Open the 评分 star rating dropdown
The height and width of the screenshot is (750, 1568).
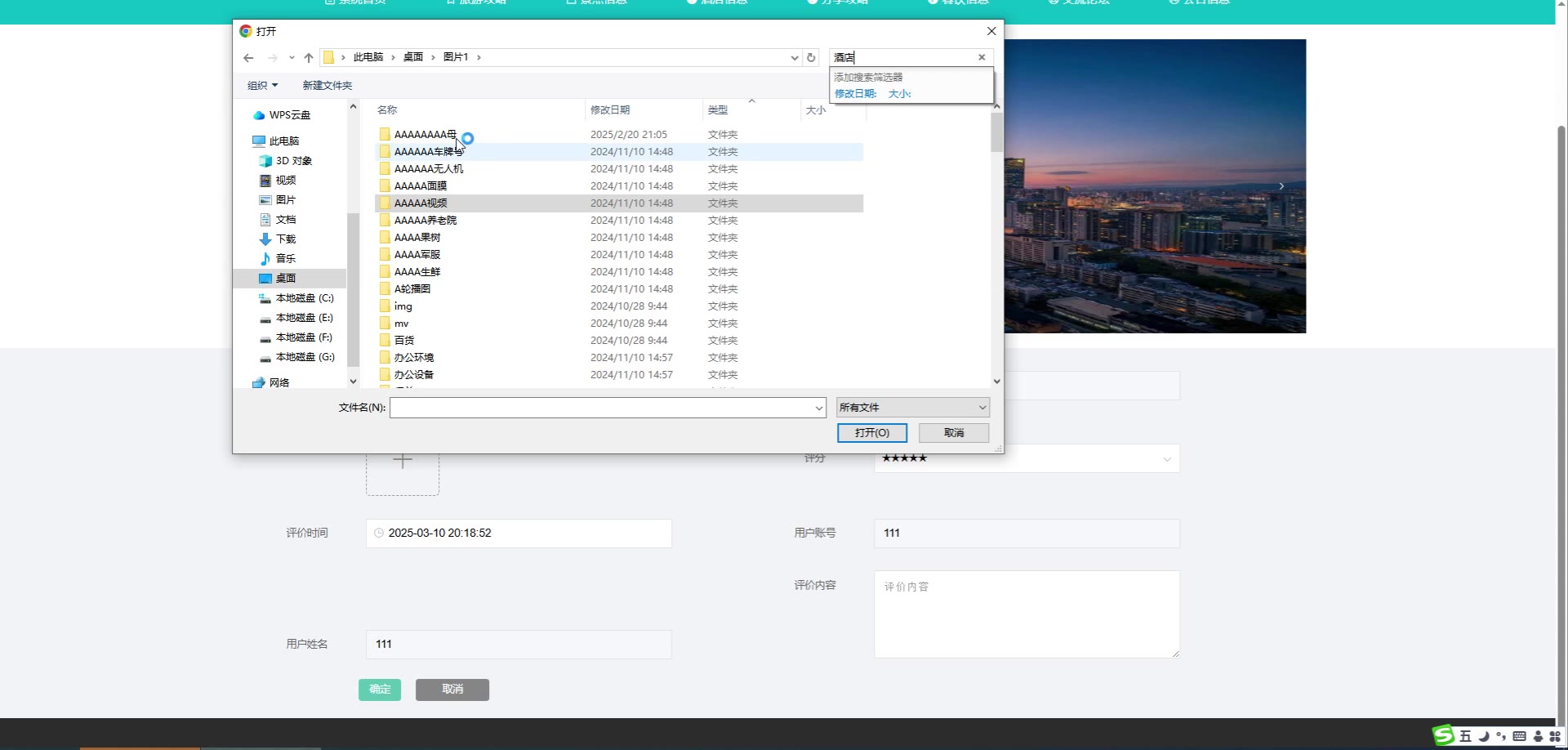(x=1027, y=458)
